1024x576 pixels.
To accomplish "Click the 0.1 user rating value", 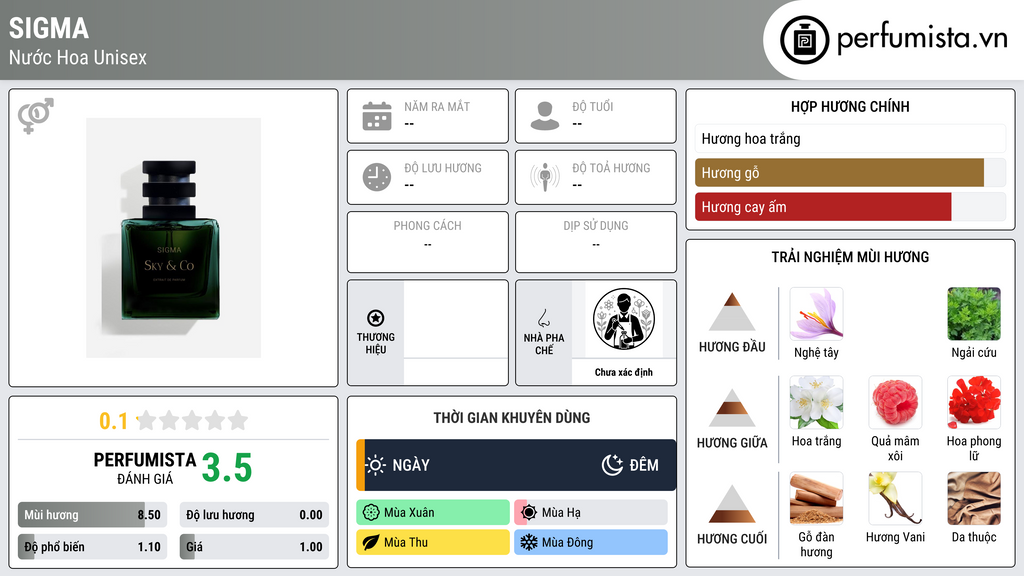I will (114, 421).
